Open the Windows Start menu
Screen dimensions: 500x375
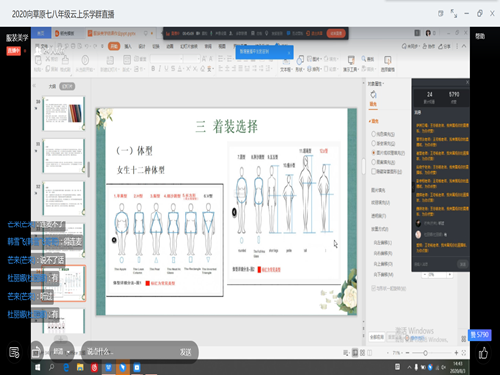37,367
